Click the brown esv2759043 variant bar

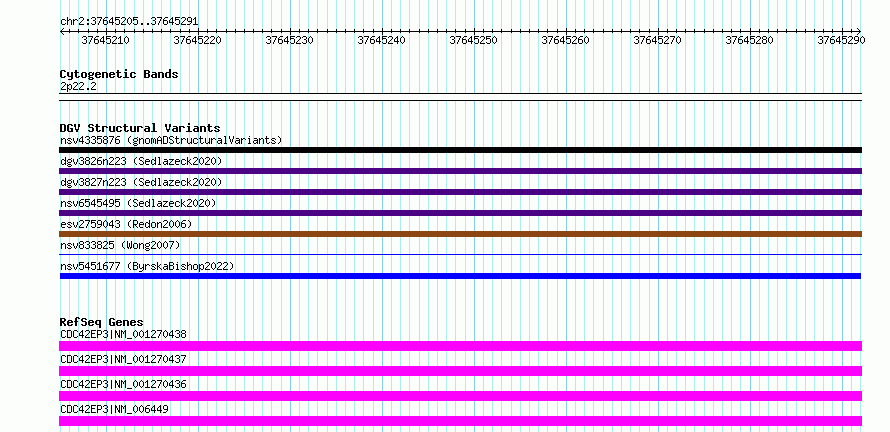[x=460, y=234]
